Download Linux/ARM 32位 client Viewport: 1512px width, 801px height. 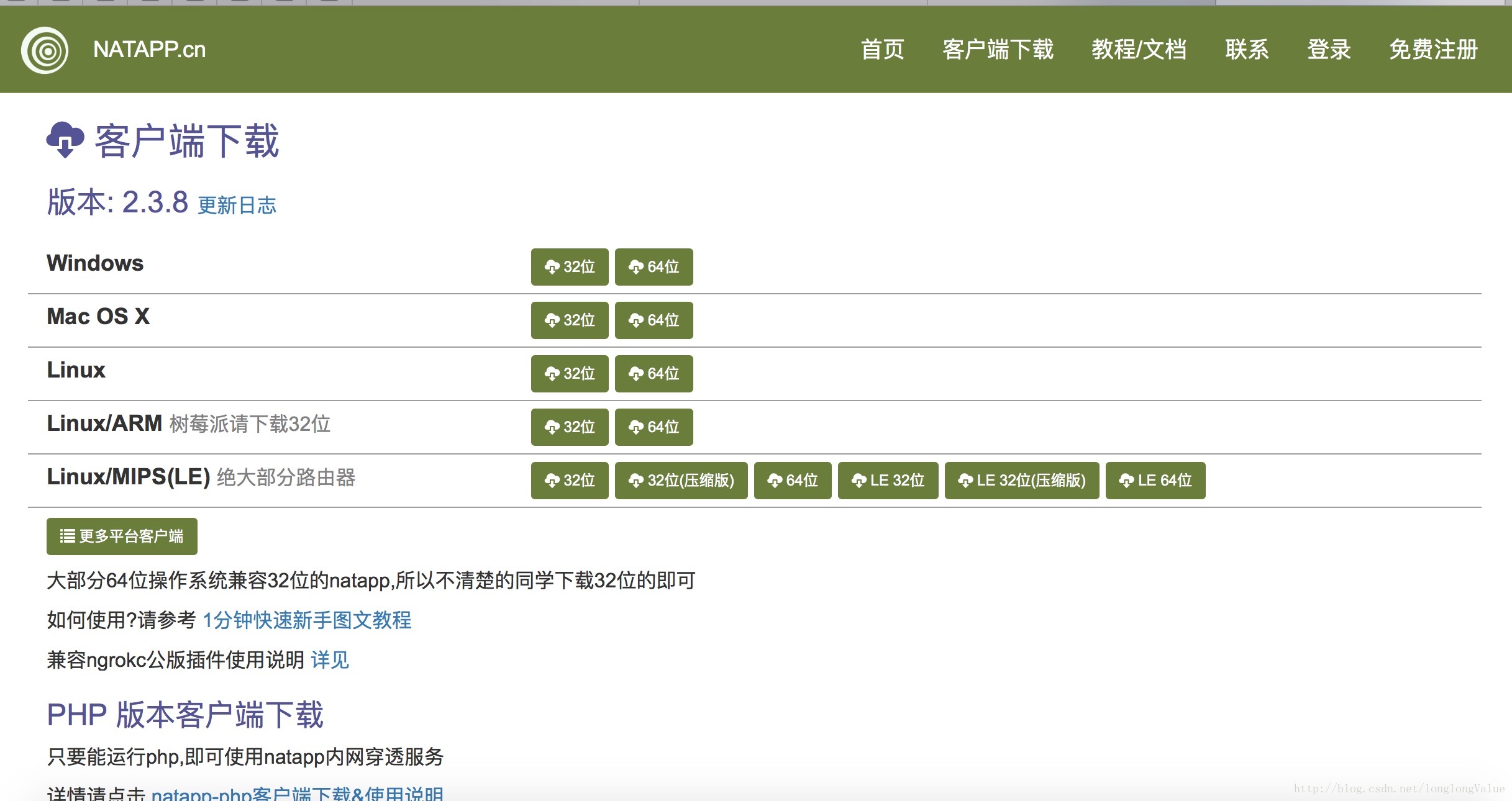point(570,427)
